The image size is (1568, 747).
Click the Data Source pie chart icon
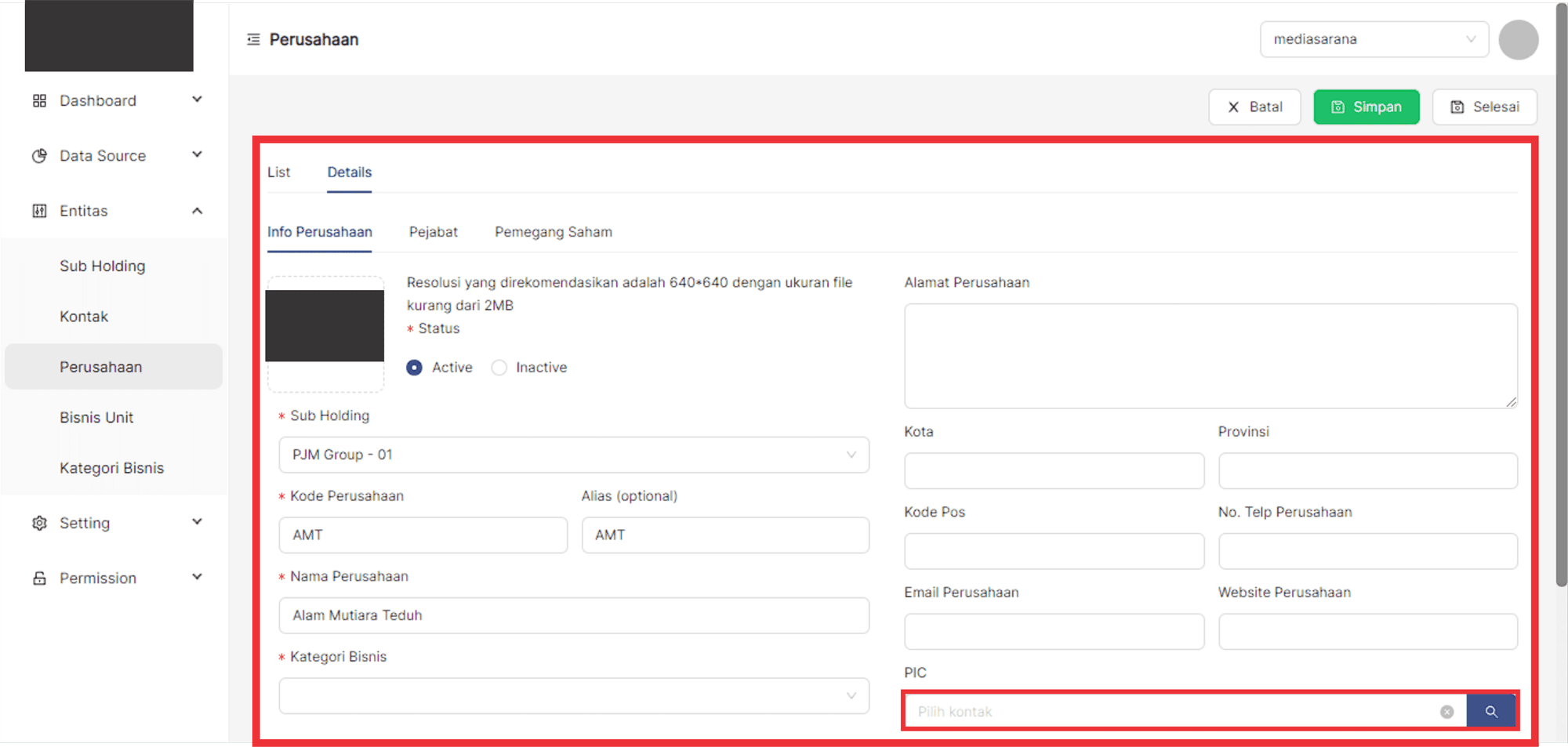(x=39, y=156)
